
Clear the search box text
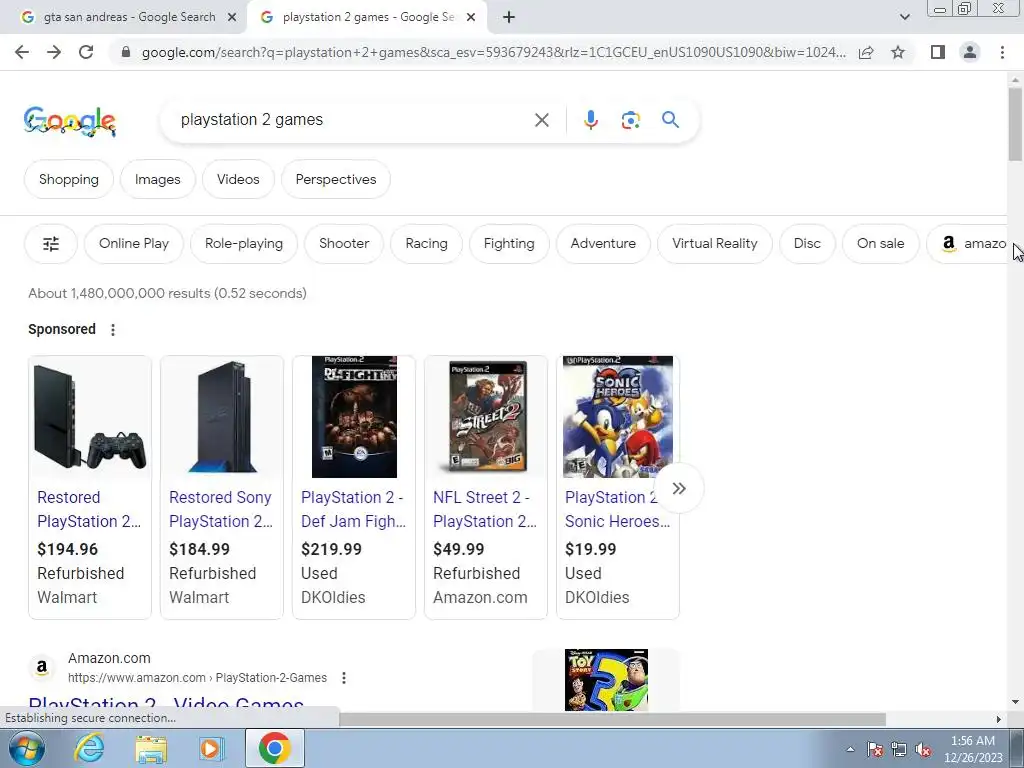(x=541, y=120)
